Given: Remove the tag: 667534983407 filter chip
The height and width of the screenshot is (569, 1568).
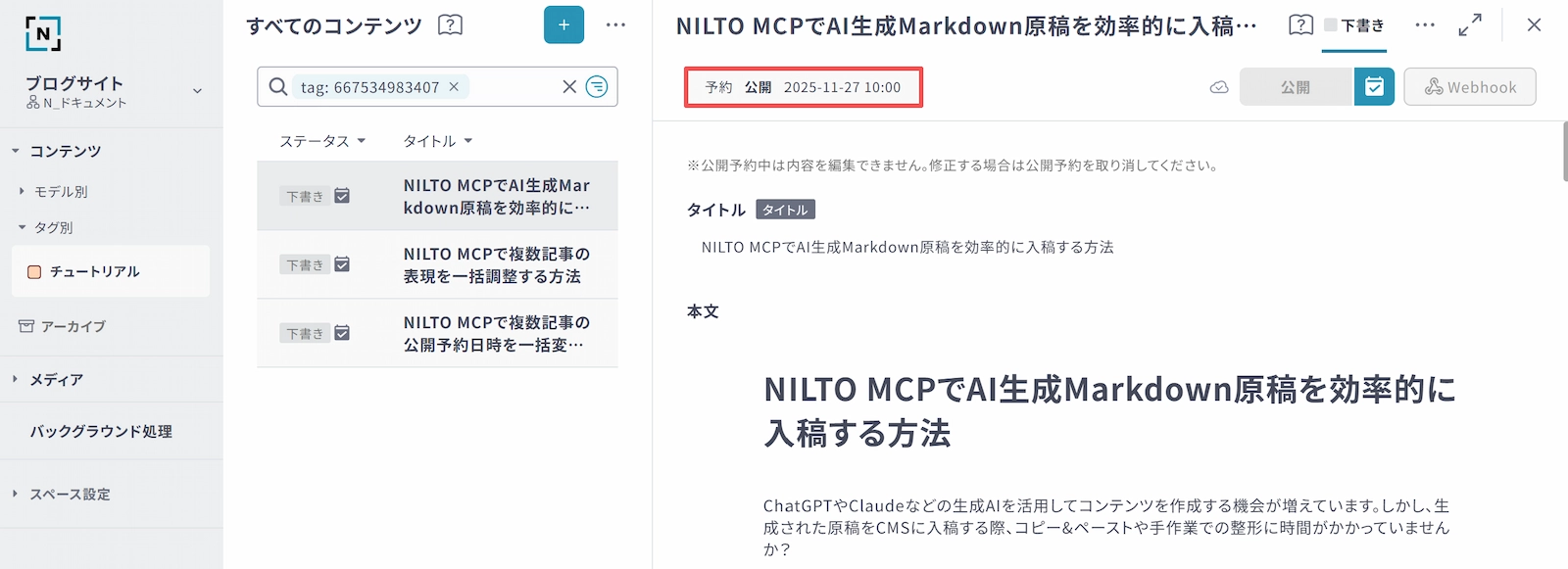Looking at the screenshot, I should pos(454,87).
